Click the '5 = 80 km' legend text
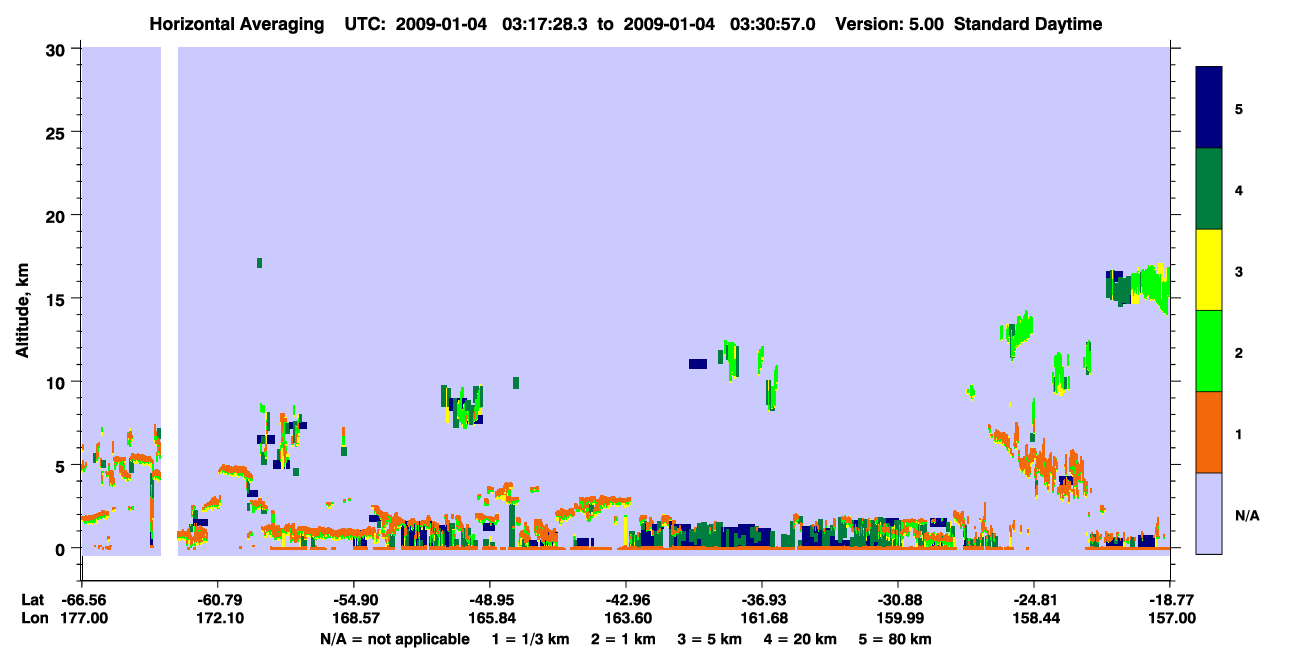1300x667 pixels. [x=897, y=639]
